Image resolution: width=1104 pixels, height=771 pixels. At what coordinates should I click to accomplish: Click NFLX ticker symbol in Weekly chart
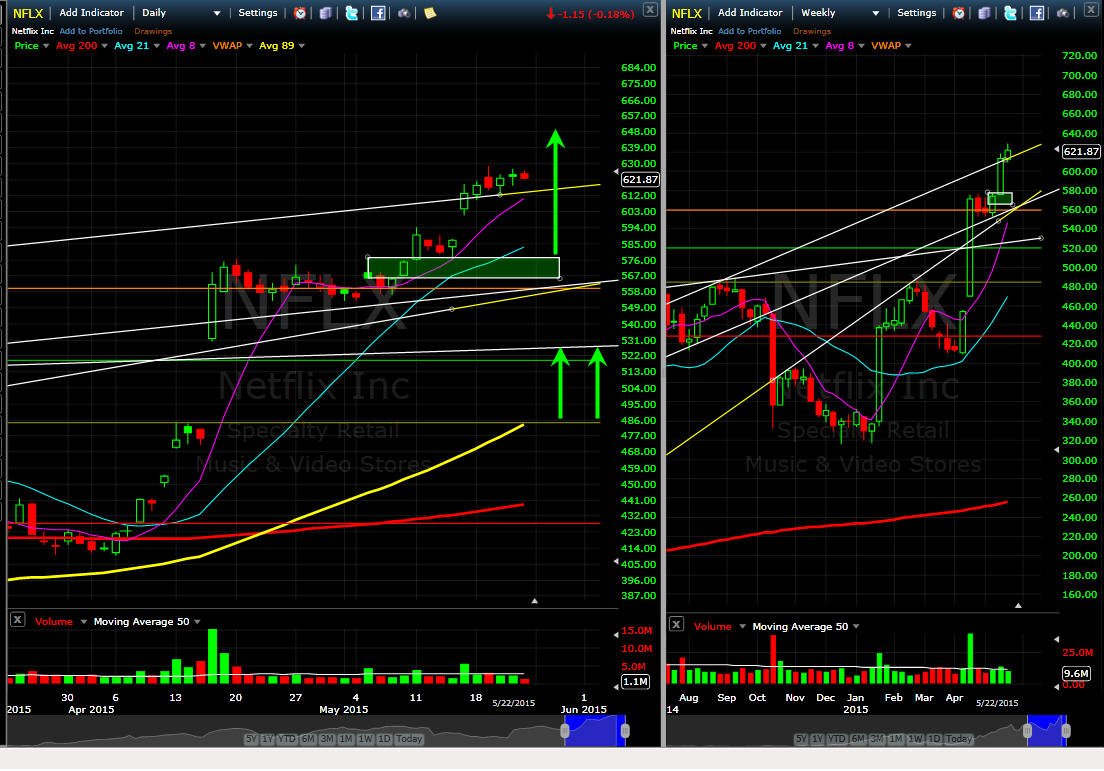686,13
